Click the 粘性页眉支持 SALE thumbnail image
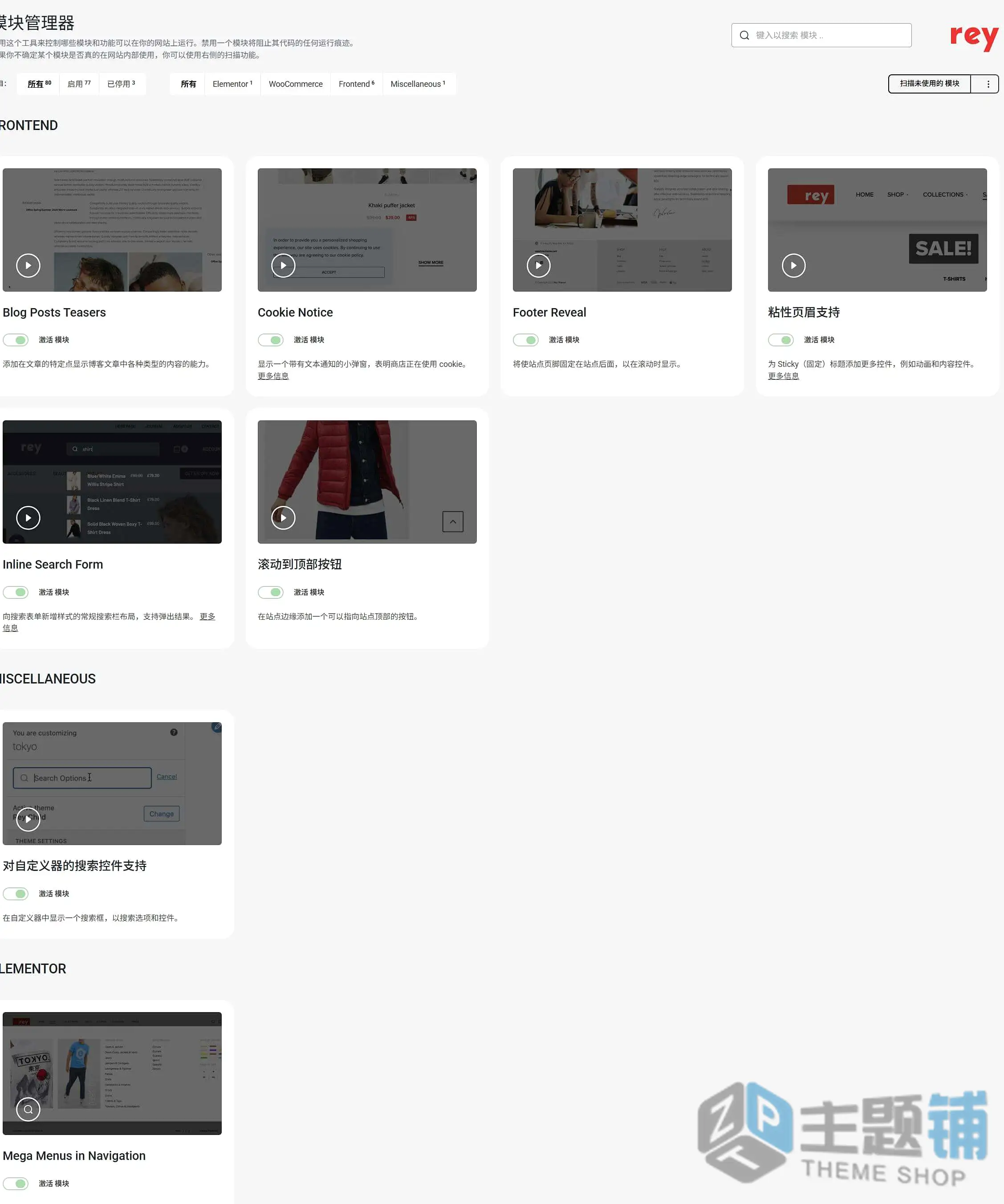Viewport: 1004px width, 1204px height. tap(877, 230)
